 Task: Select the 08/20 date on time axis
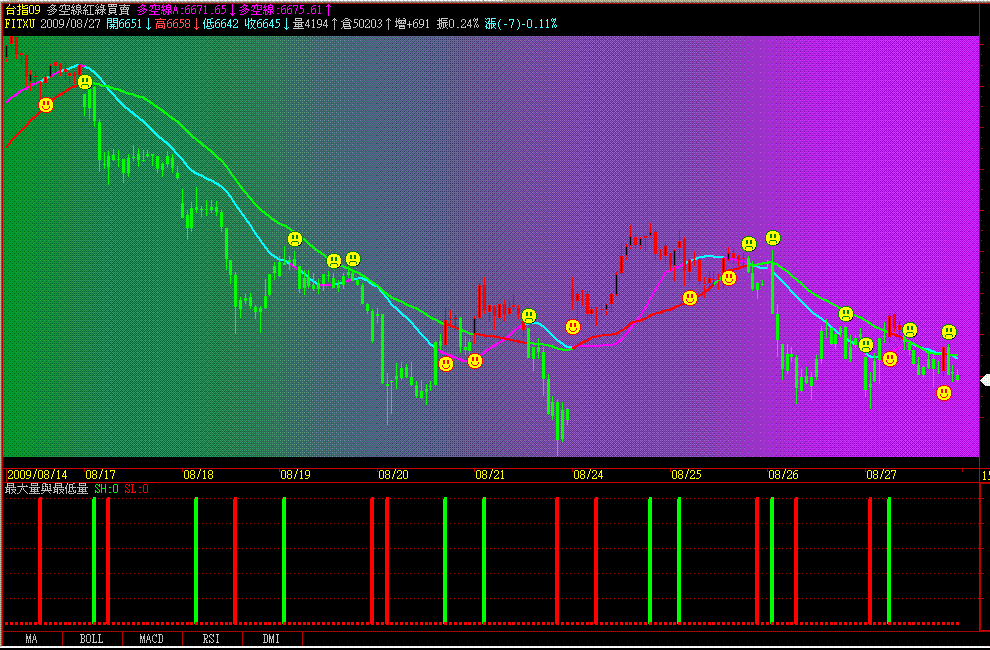pos(393,475)
